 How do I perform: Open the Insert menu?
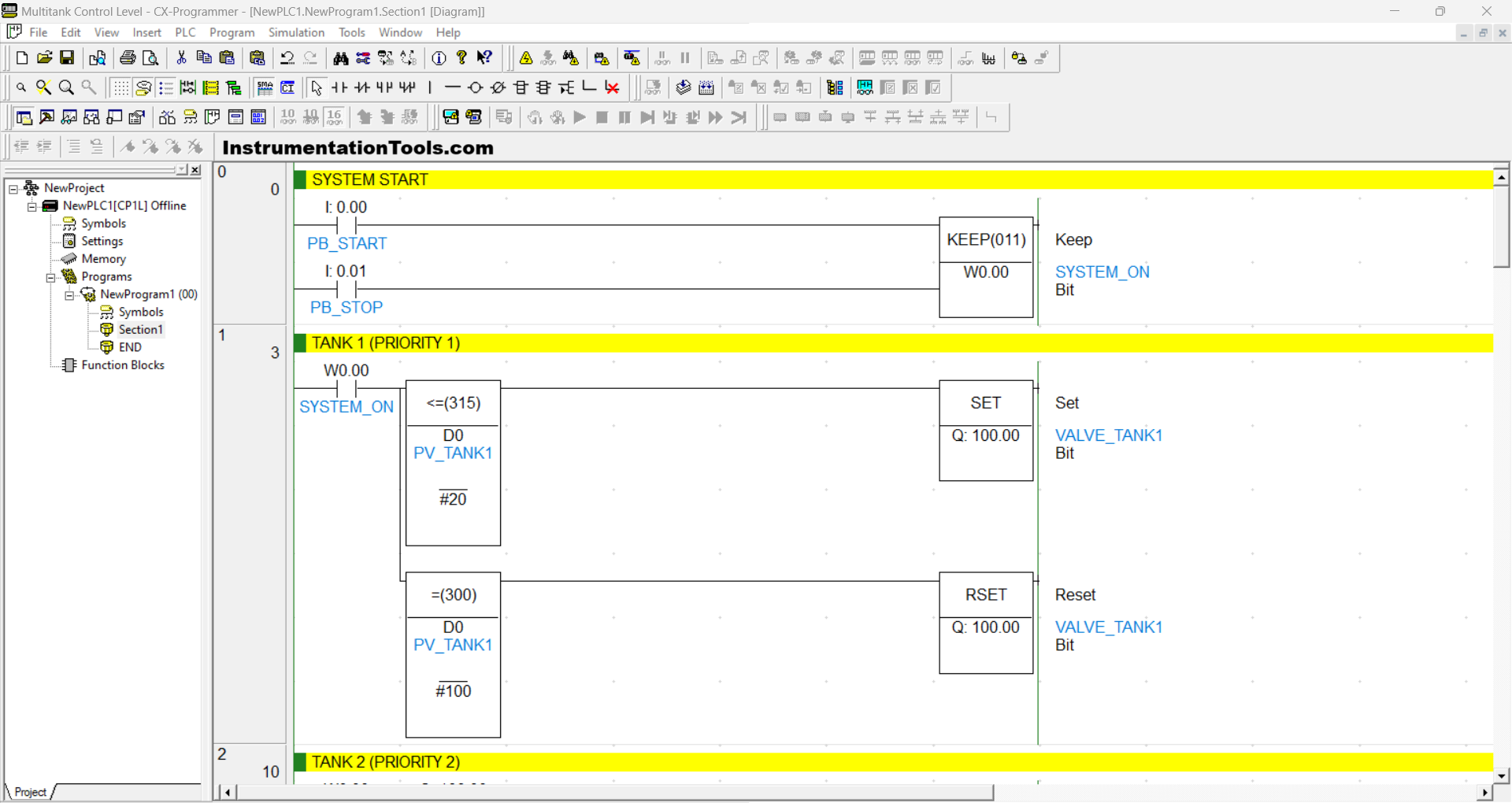click(x=147, y=33)
